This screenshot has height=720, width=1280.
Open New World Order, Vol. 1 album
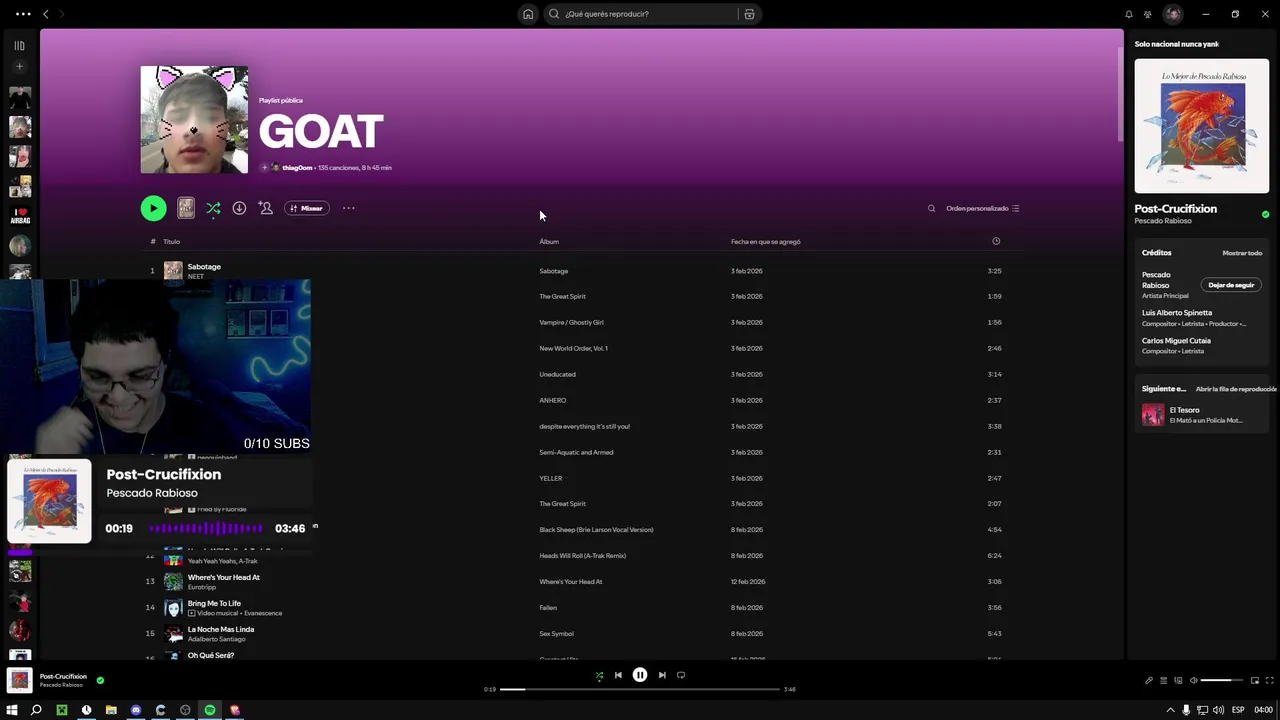[573, 348]
